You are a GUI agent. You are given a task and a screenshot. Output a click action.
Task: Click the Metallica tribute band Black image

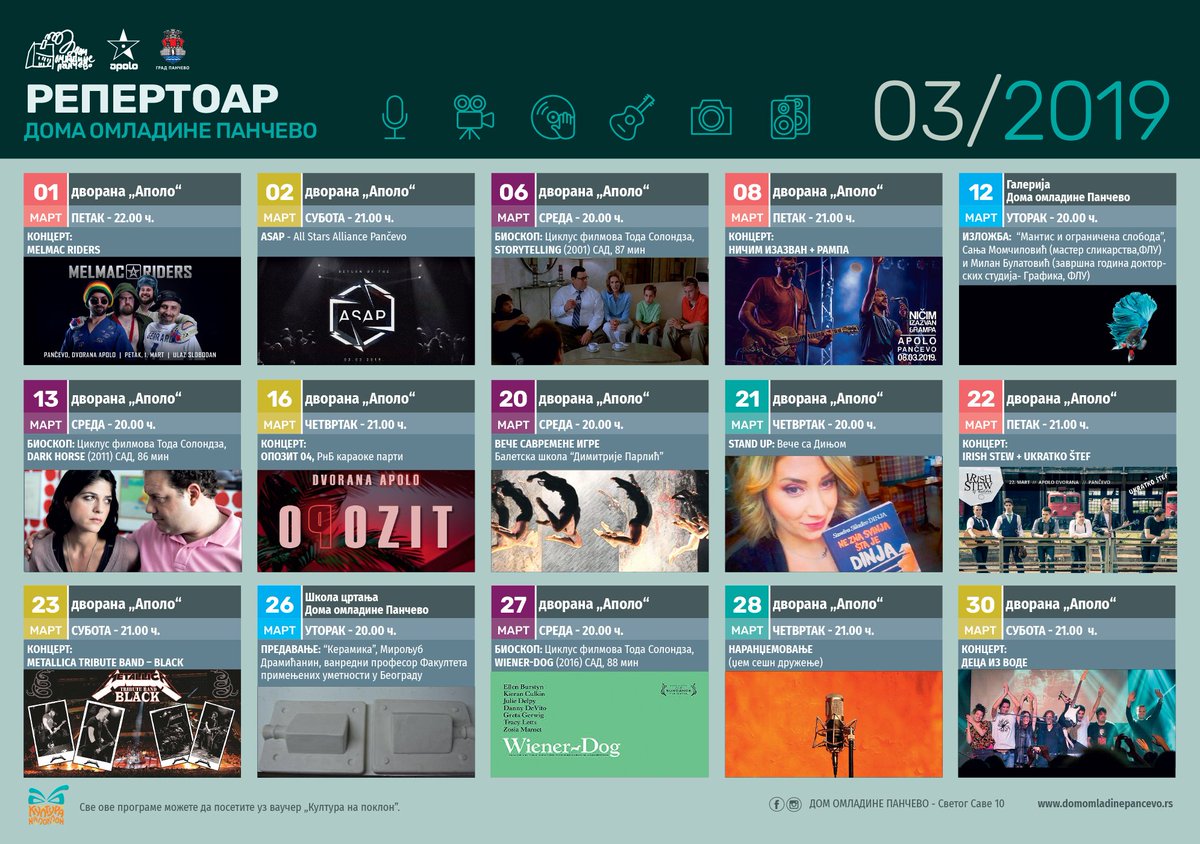[132, 724]
